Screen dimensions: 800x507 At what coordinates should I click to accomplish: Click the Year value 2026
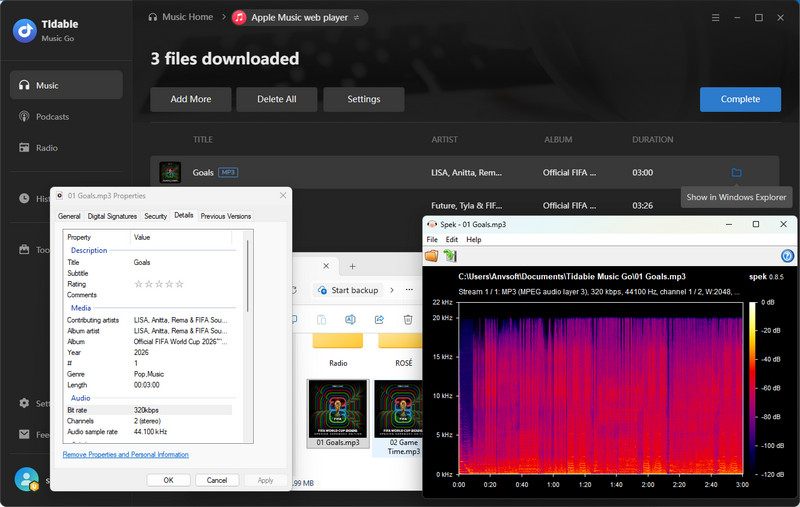tap(141, 352)
